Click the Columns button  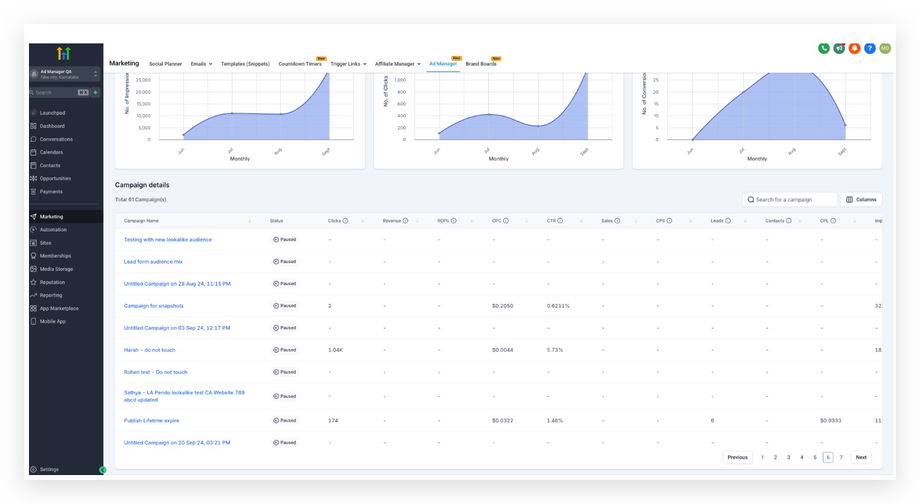(861, 199)
